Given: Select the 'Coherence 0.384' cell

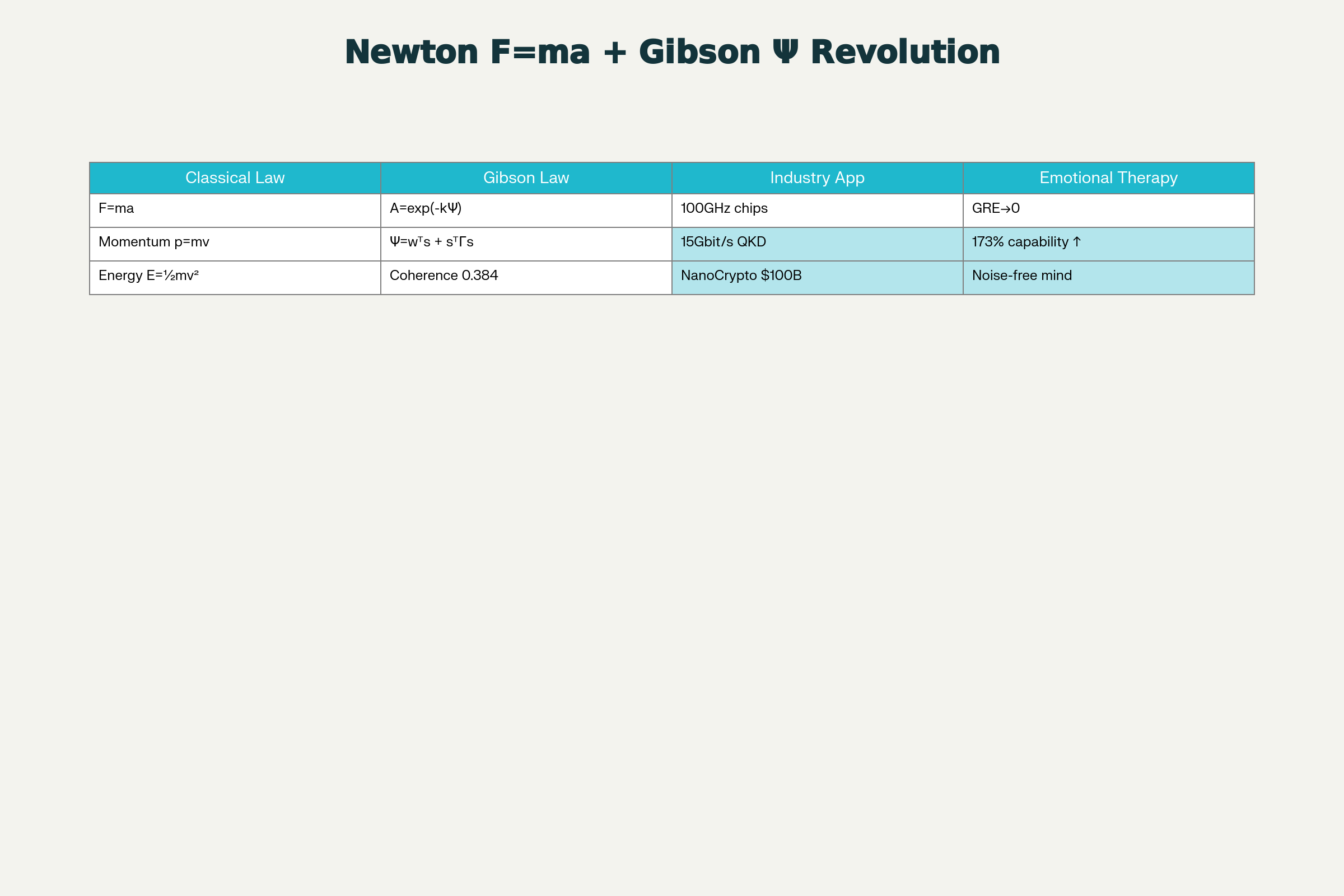Looking at the screenshot, I should (x=526, y=277).
